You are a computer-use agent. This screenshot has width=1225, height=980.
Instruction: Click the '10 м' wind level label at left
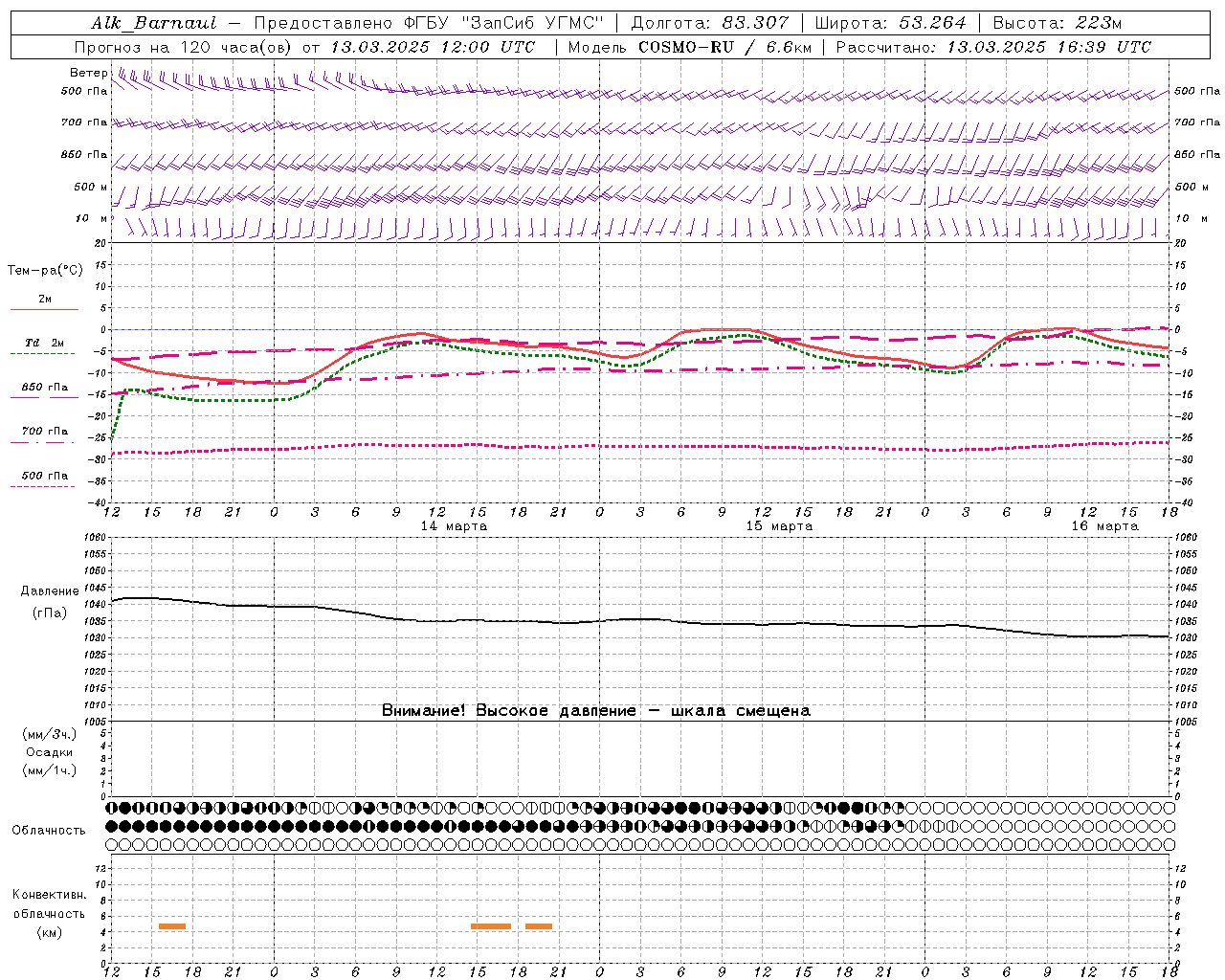pyautogui.click(x=92, y=218)
